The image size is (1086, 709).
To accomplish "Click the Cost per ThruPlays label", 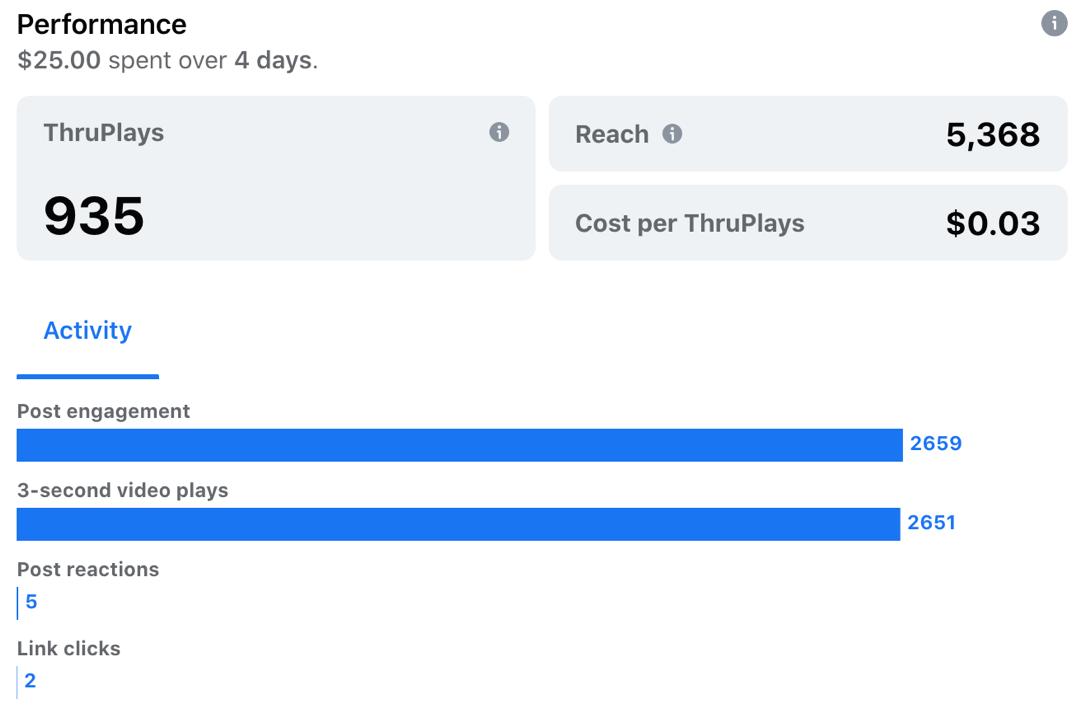I will (x=690, y=224).
